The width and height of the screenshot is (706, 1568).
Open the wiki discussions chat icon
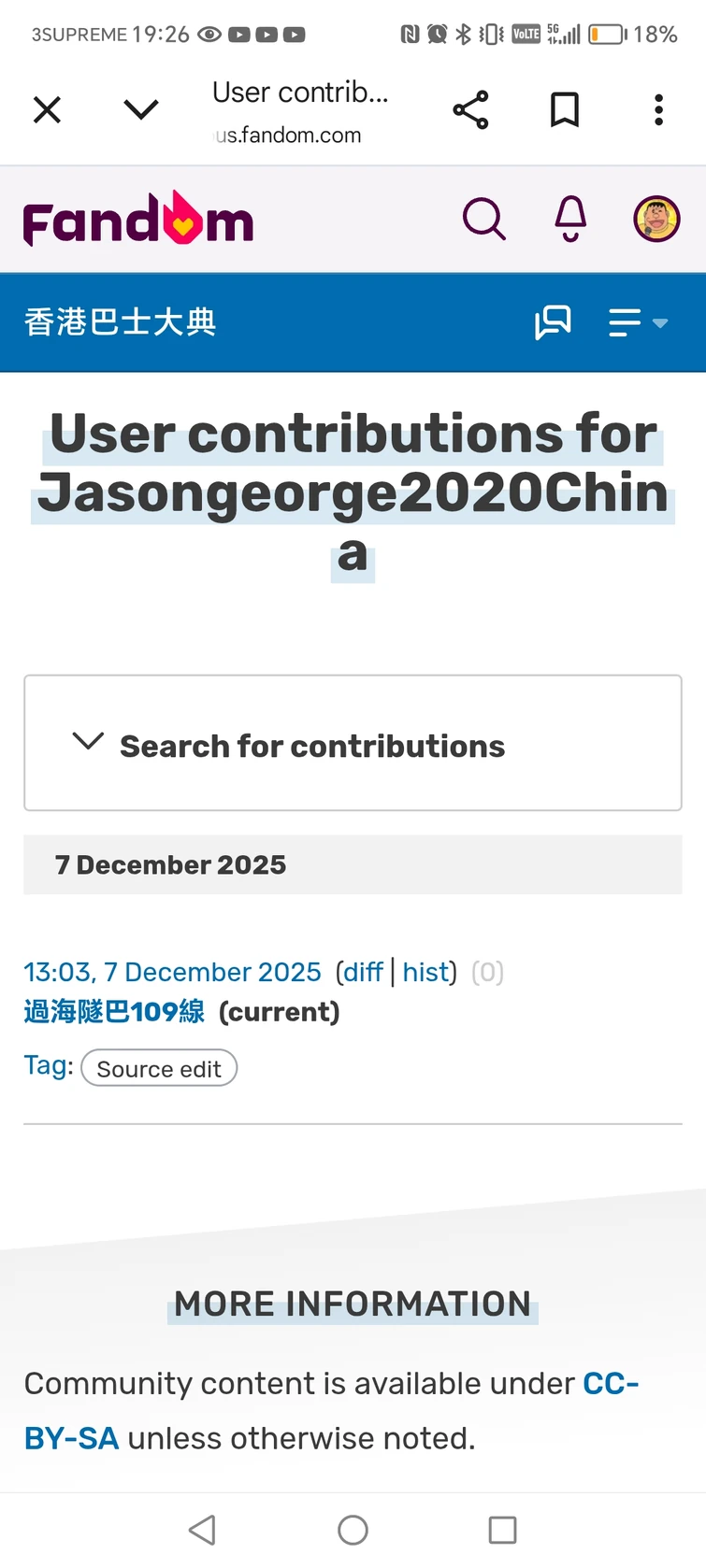pos(553,322)
